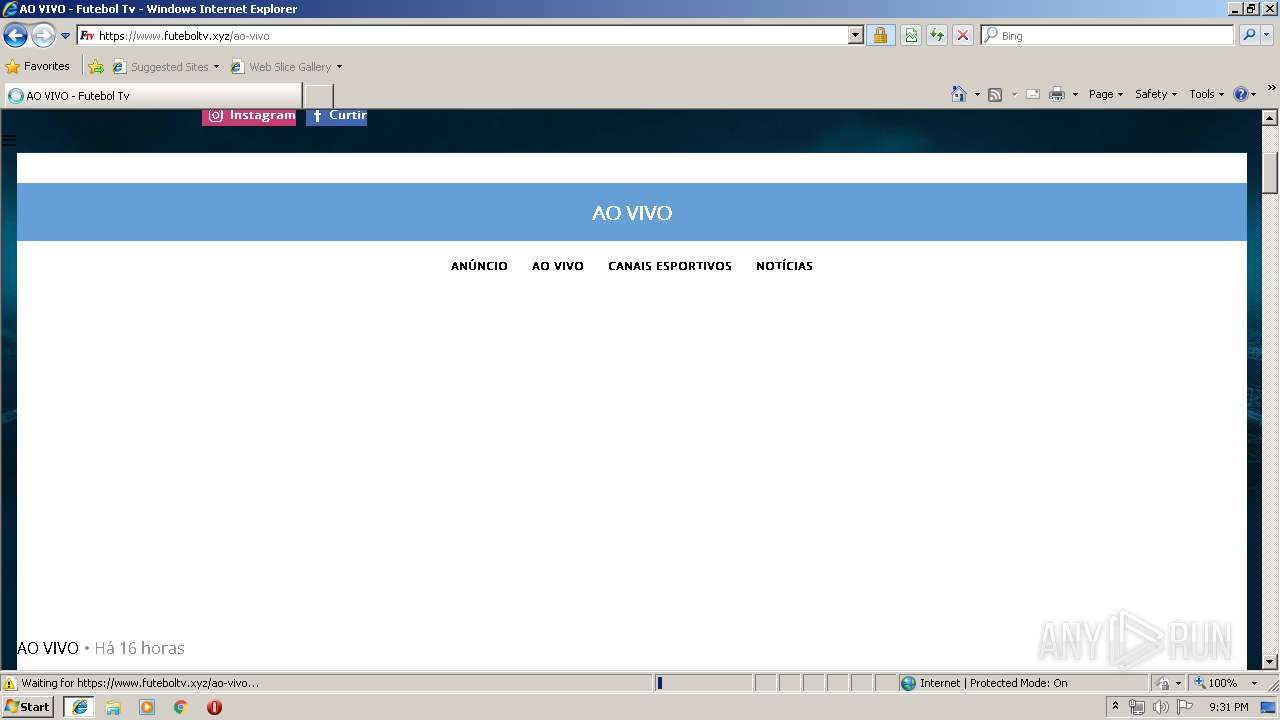Open the ANÚNCIO nav item
1280x720 pixels.
pos(479,266)
